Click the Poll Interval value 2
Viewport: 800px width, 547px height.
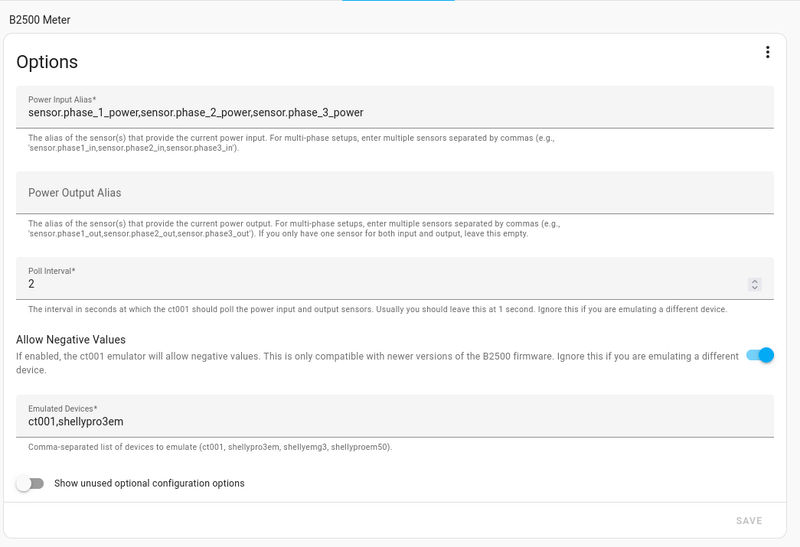click(x=32, y=284)
